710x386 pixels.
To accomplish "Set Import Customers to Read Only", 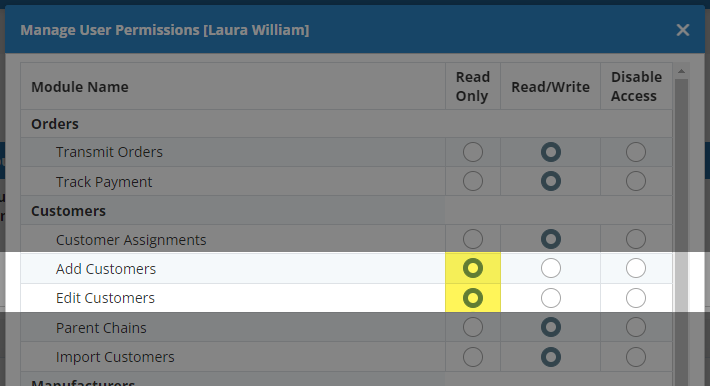I will [473, 357].
